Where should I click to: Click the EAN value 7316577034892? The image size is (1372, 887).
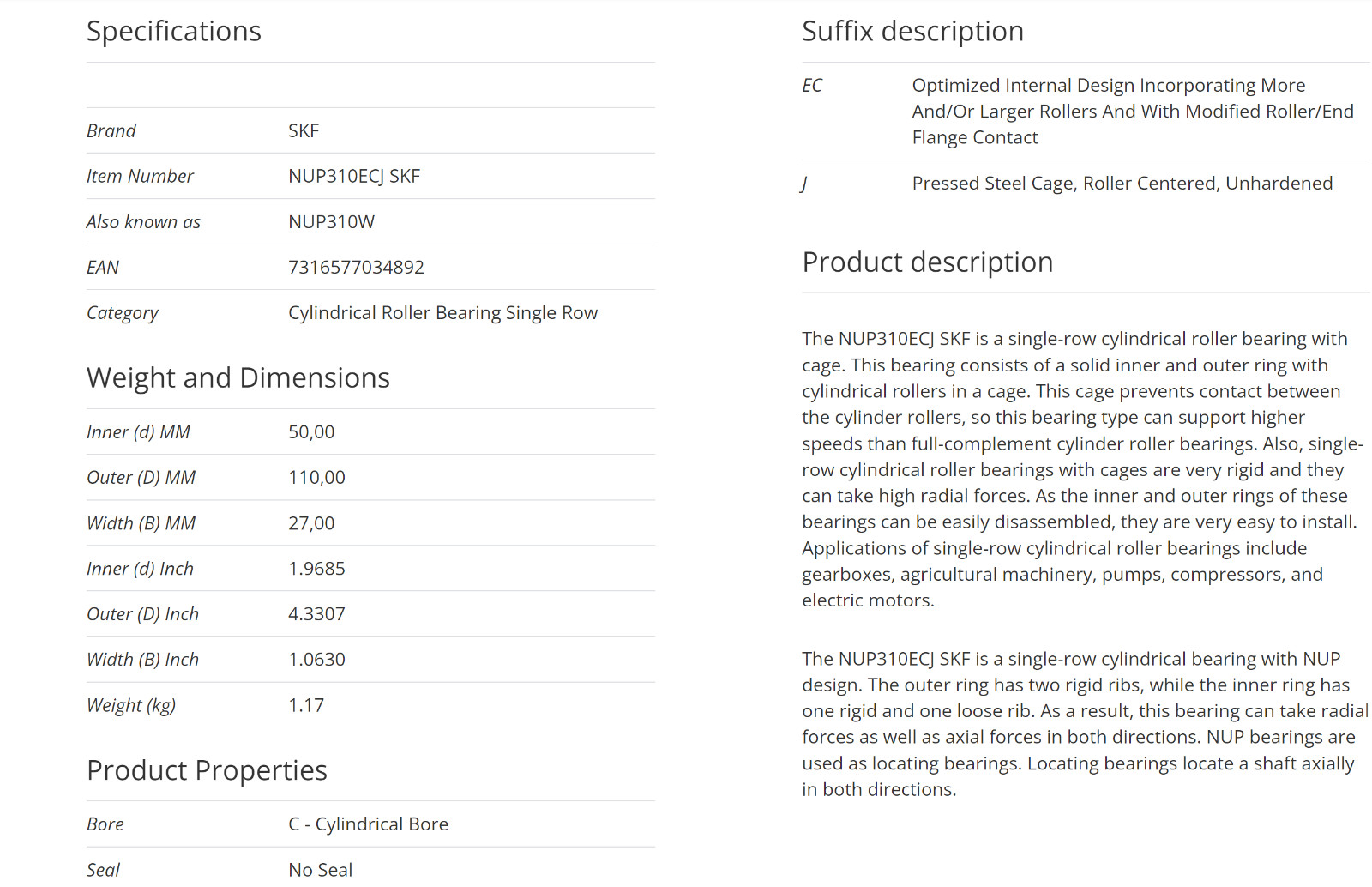pos(356,268)
